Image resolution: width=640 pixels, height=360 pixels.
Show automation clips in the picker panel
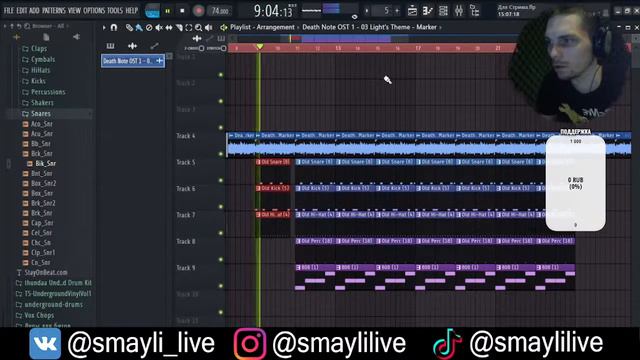[x=154, y=46]
